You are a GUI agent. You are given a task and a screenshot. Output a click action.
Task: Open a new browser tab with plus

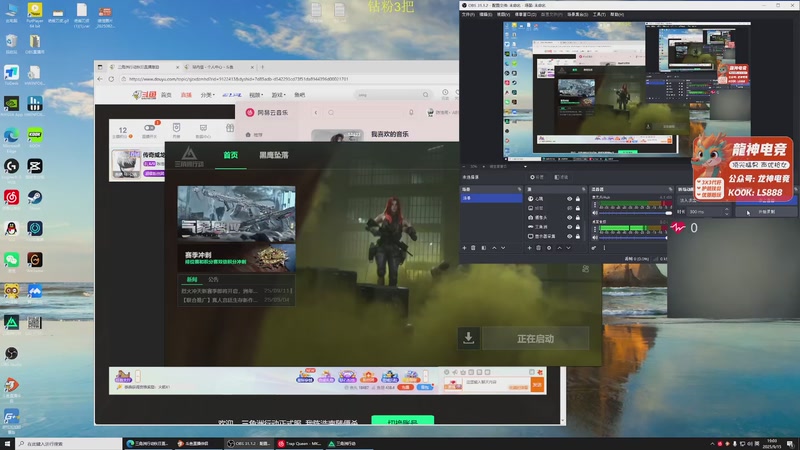[263, 67]
